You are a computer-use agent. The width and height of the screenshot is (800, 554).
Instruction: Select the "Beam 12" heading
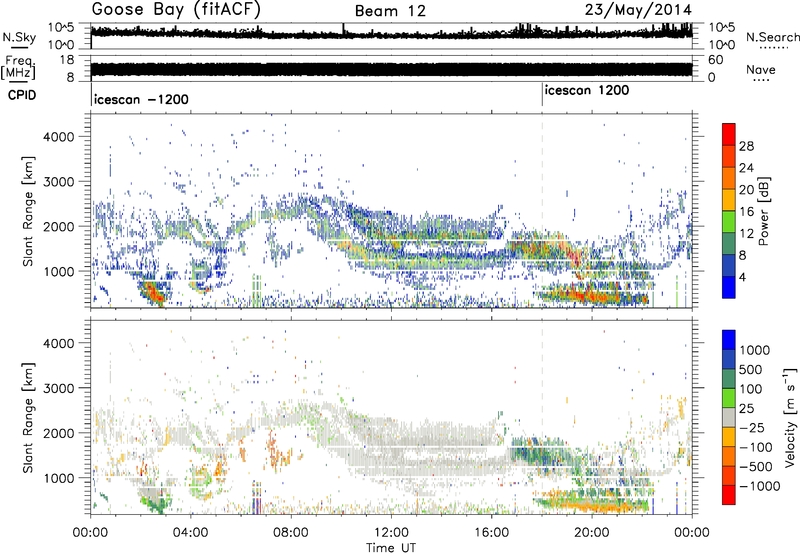(390, 11)
